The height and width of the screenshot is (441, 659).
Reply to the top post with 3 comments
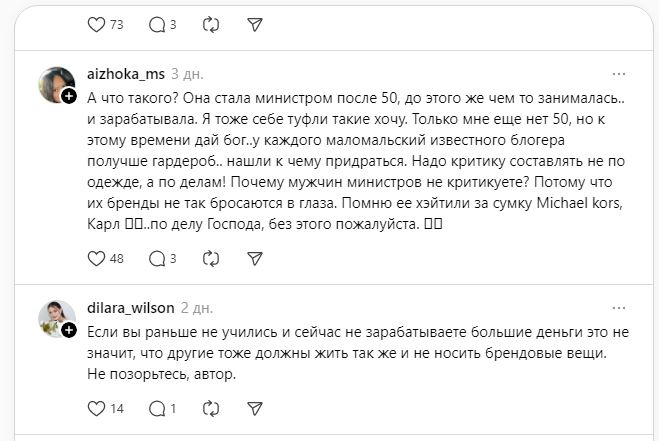(x=156, y=23)
